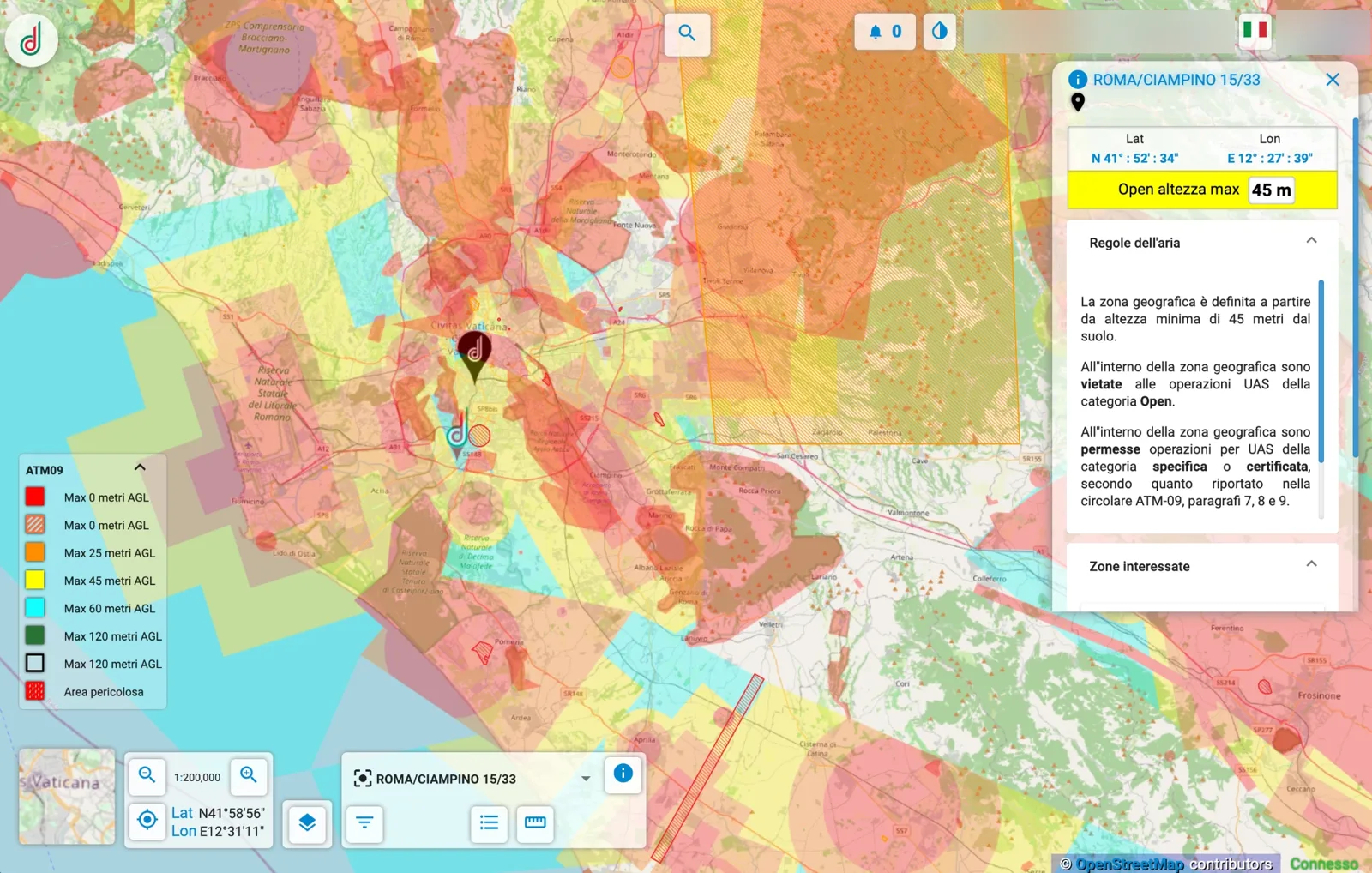The width and height of the screenshot is (1372, 873).
Task: Collapse the Zone interessate section
Action: pos(1311,564)
